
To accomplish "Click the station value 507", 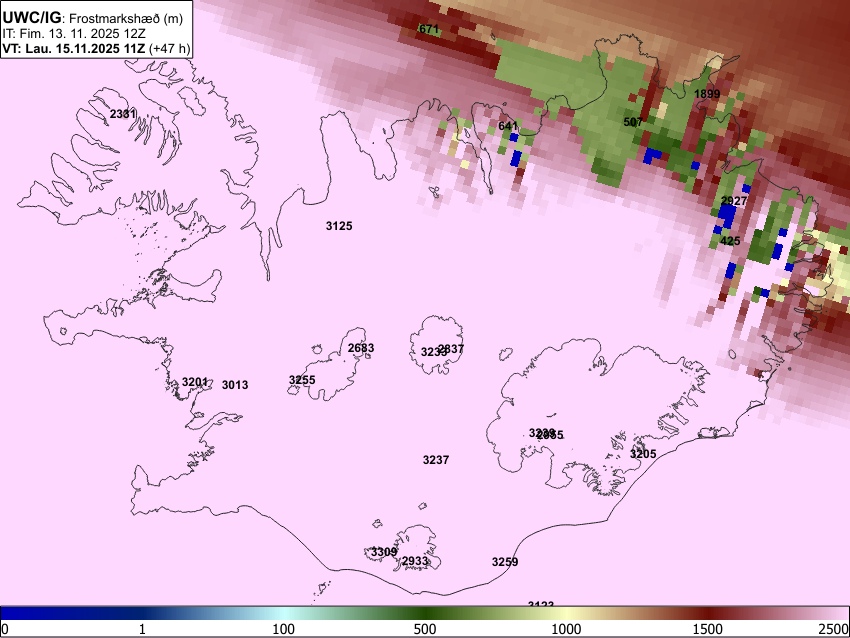I will (633, 122).
